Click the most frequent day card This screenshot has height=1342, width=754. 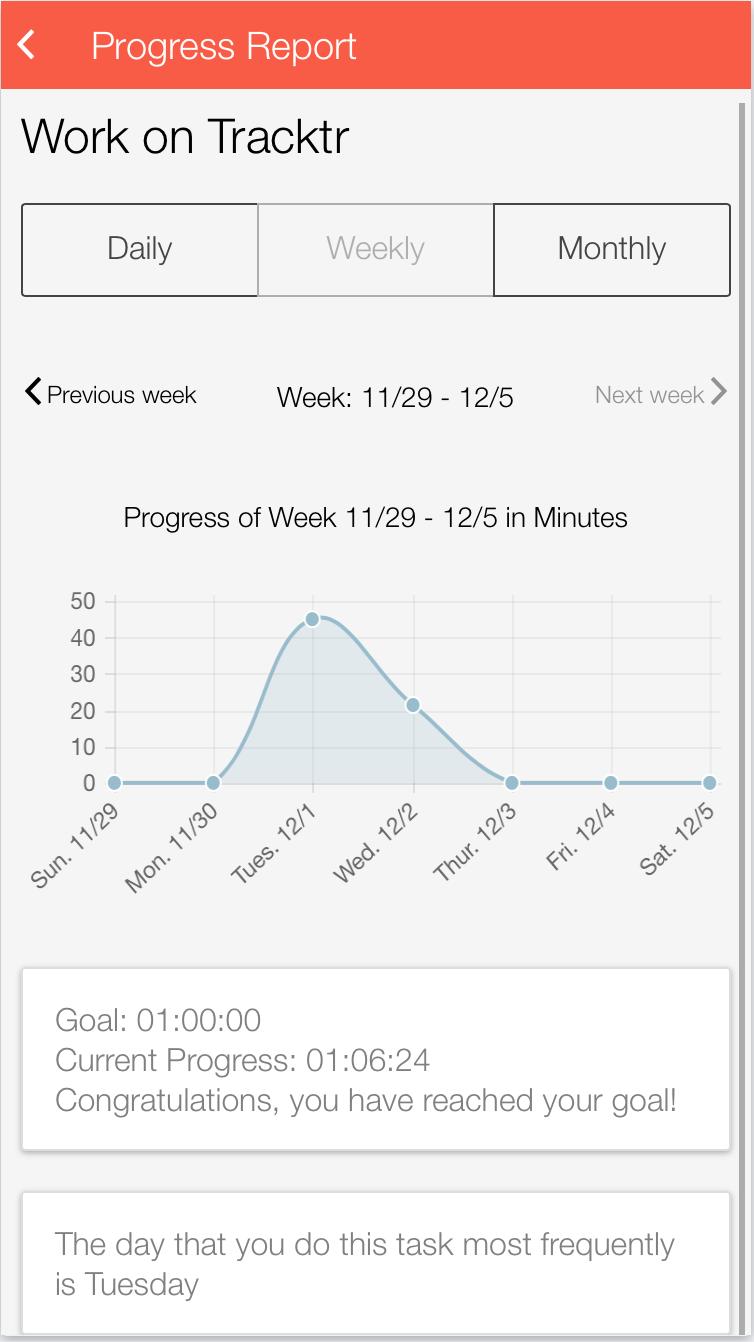pyautogui.click(x=376, y=1263)
